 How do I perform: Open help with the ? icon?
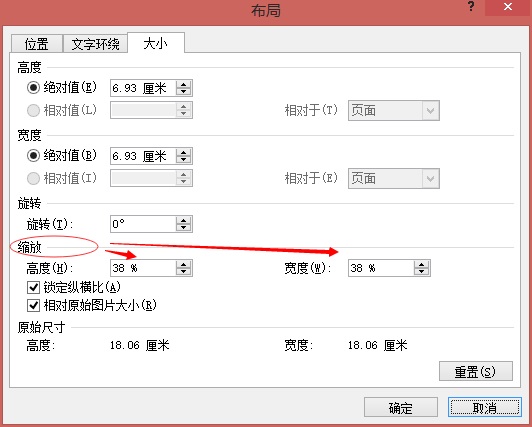(471, 7)
